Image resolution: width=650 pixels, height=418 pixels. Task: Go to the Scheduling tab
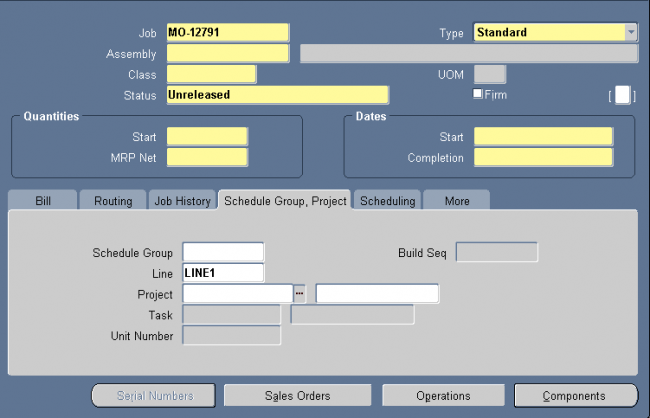click(387, 201)
